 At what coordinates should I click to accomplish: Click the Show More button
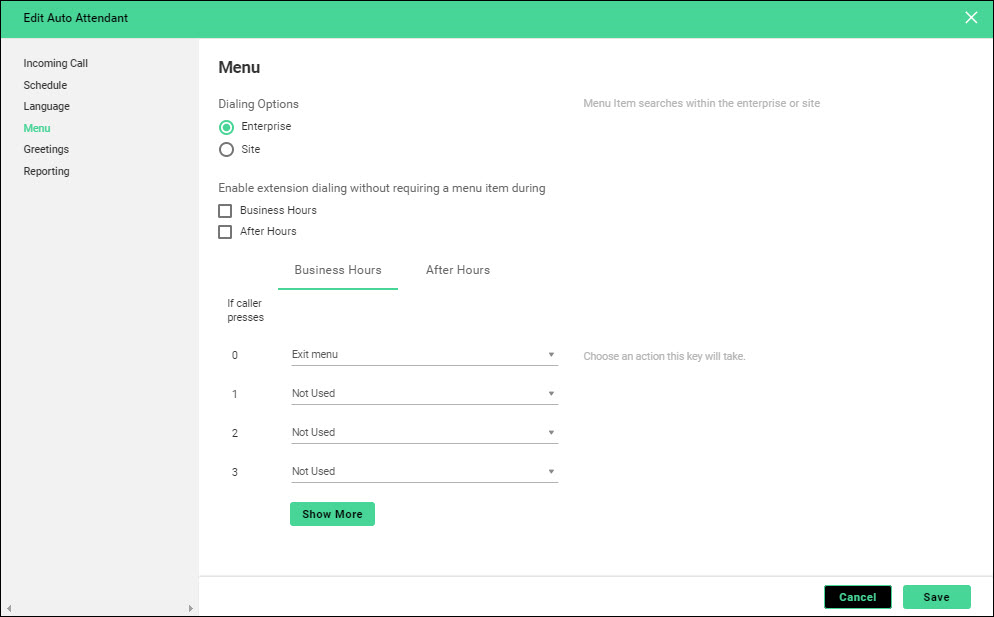332,514
